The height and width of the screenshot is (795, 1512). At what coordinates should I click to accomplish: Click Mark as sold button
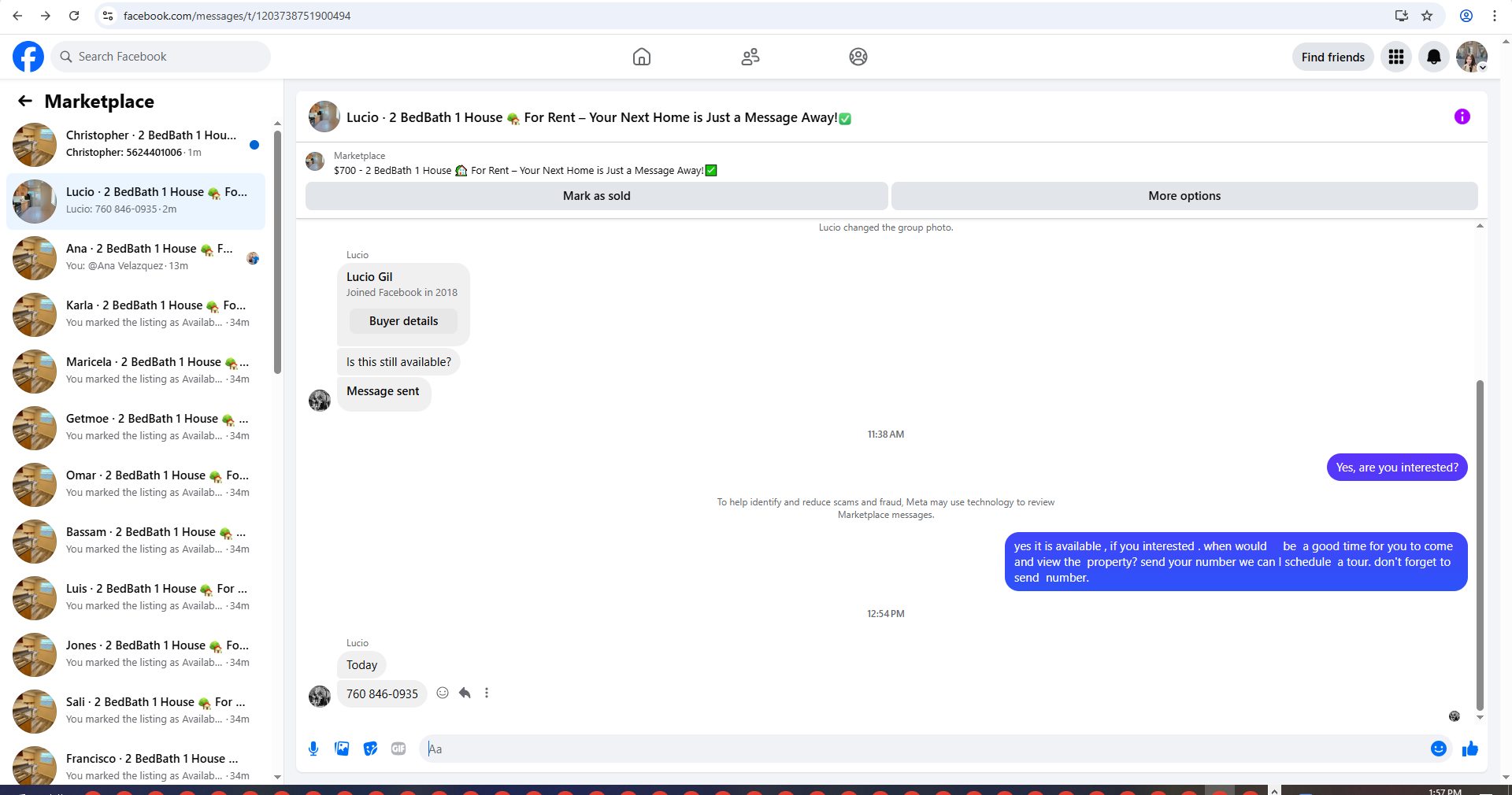coord(597,196)
